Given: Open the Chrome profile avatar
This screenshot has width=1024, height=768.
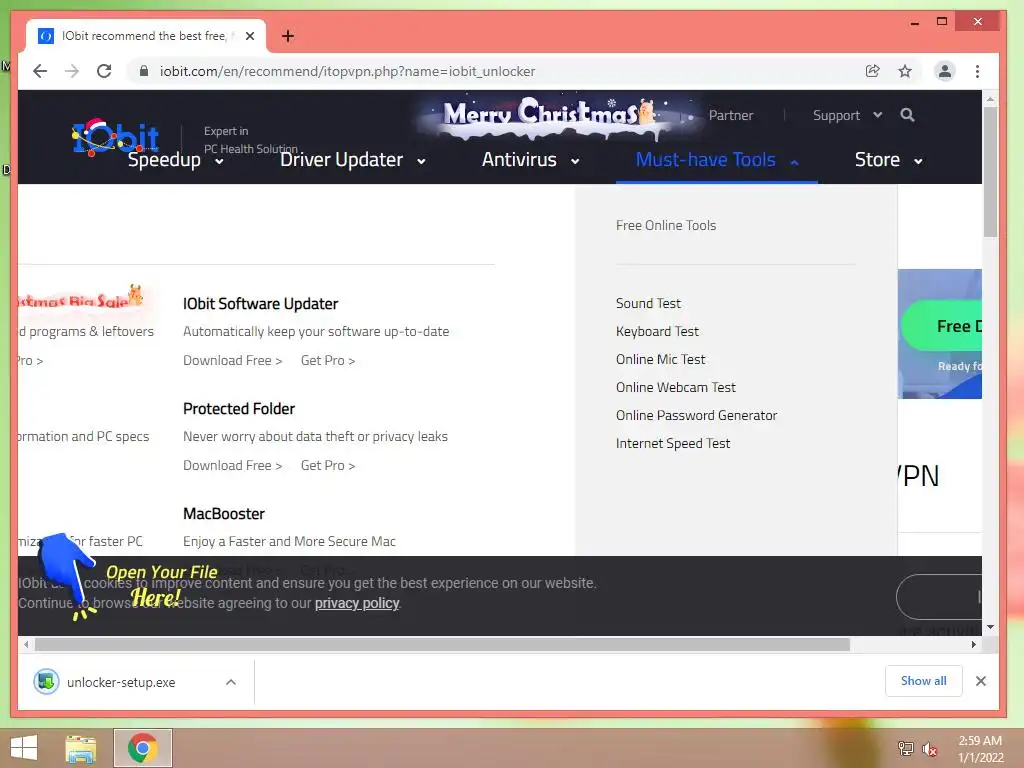Looking at the screenshot, I should pos(944,71).
